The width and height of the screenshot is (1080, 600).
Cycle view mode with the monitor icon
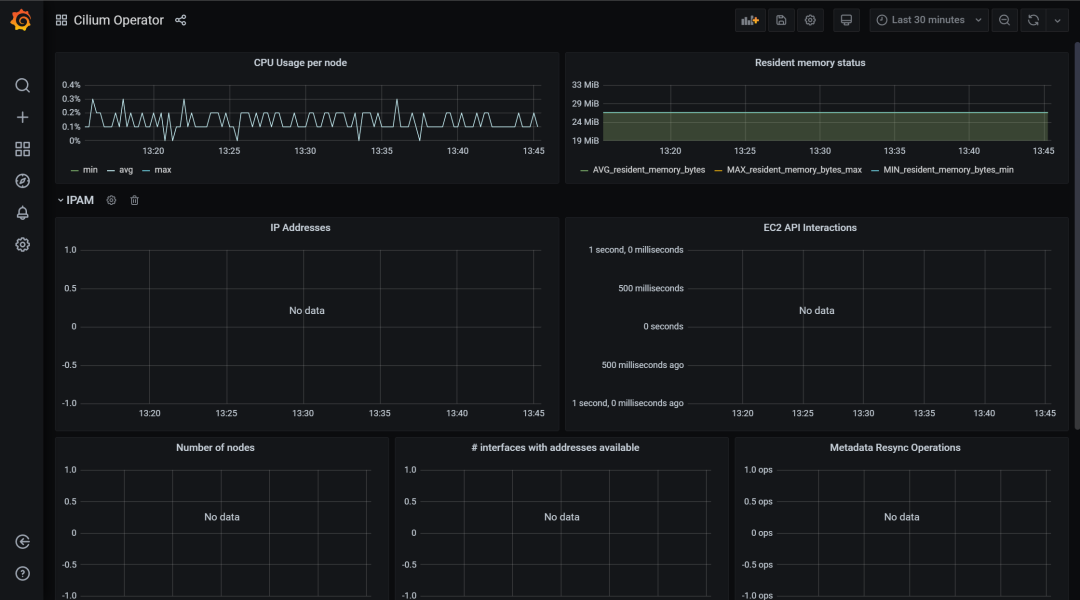click(846, 20)
